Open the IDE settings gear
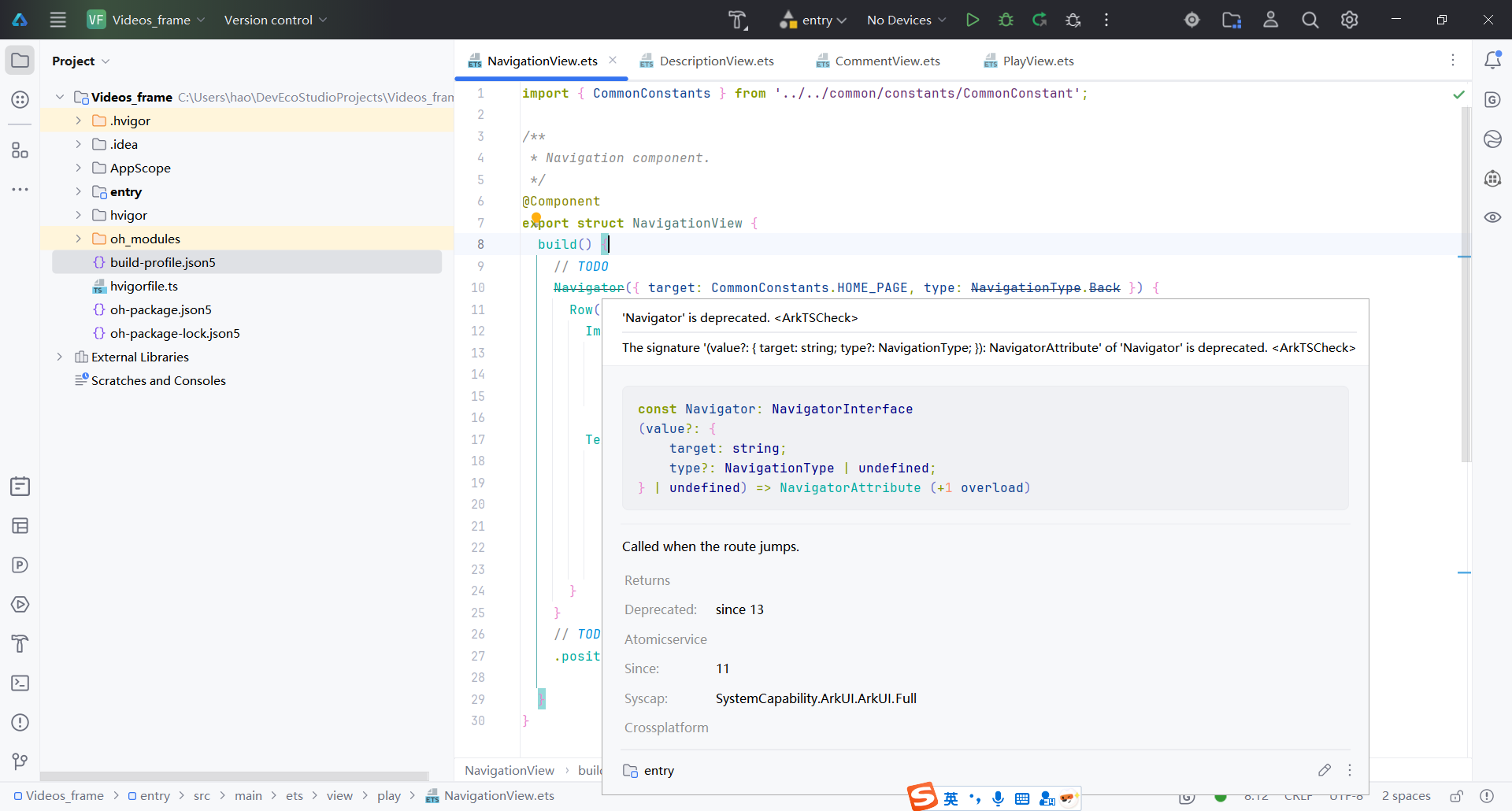This screenshot has height=811, width=1512. pyautogui.click(x=1349, y=20)
